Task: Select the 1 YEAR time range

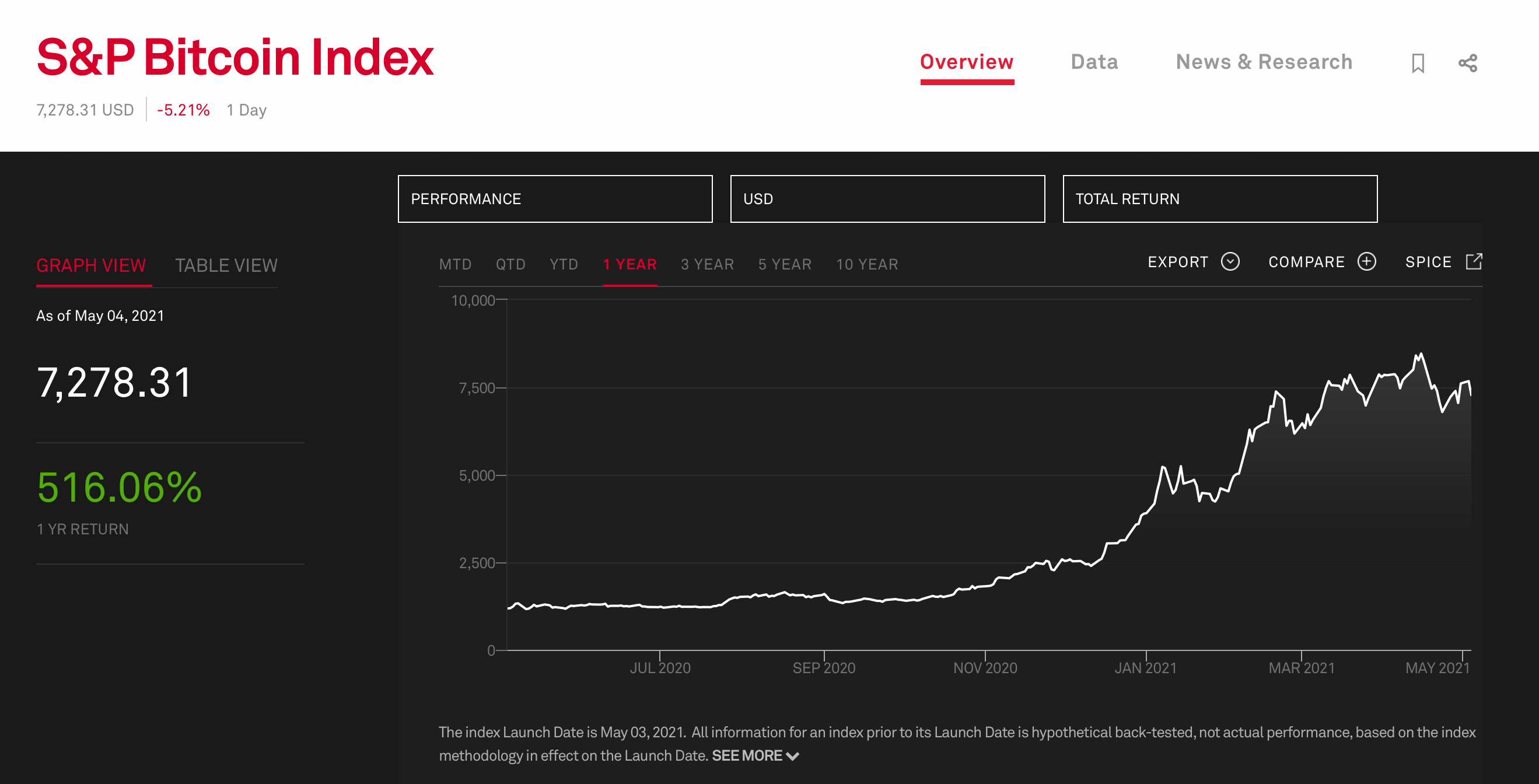Action: pos(629,264)
